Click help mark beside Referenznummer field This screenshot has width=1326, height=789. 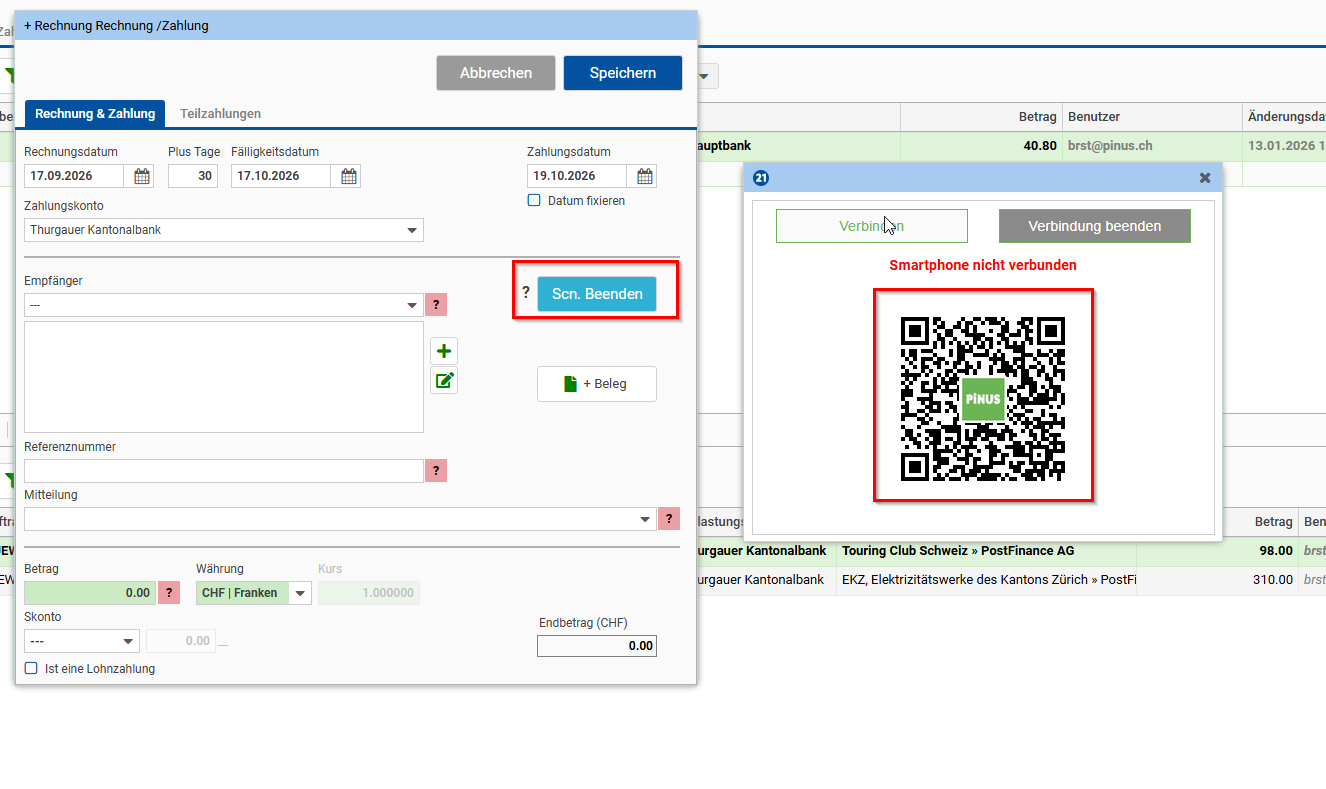pyautogui.click(x=436, y=470)
